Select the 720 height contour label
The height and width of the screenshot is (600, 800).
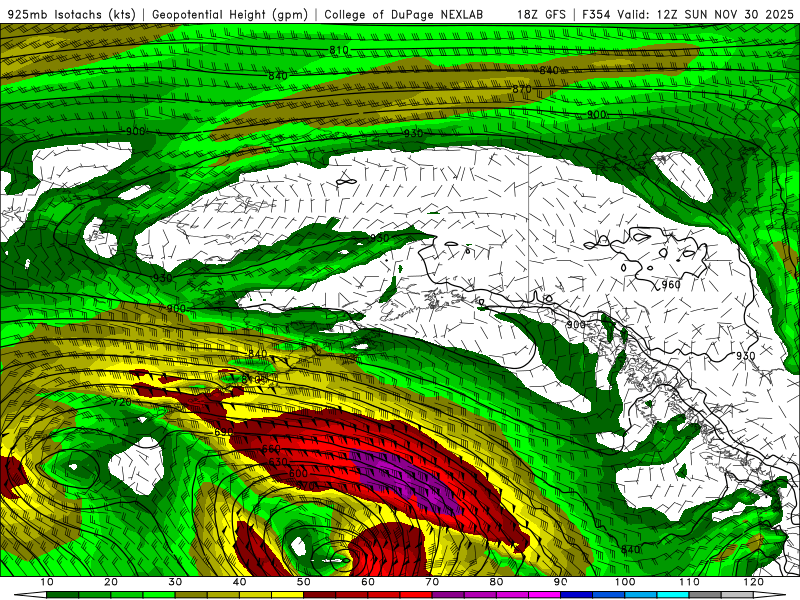pos(122,402)
